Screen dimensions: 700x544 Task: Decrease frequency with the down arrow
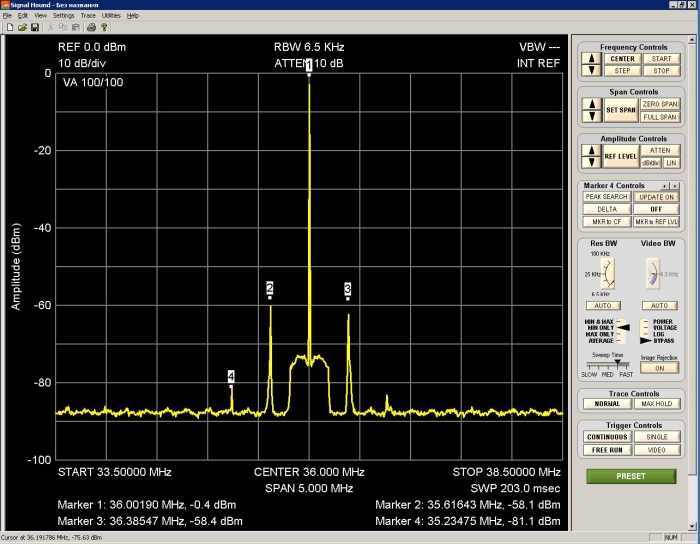click(x=592, y=71)
